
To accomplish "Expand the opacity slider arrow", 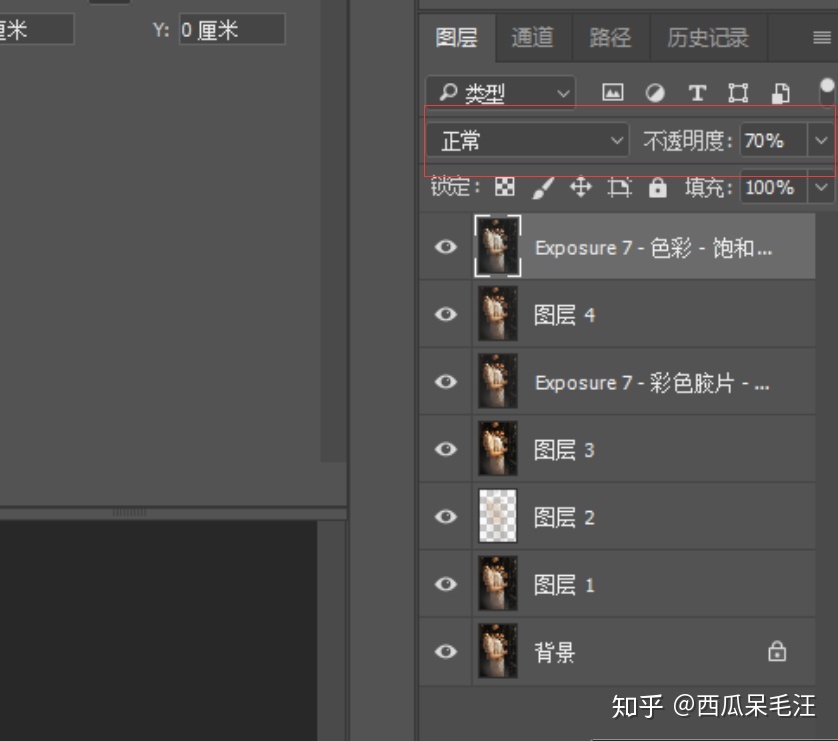I will (x=821, y=141).
